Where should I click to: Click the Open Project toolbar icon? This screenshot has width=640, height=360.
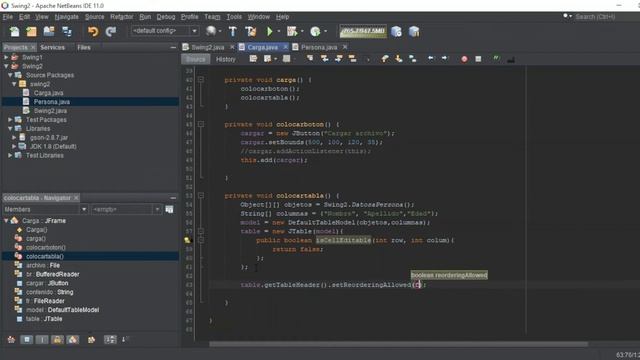[49, 31]
